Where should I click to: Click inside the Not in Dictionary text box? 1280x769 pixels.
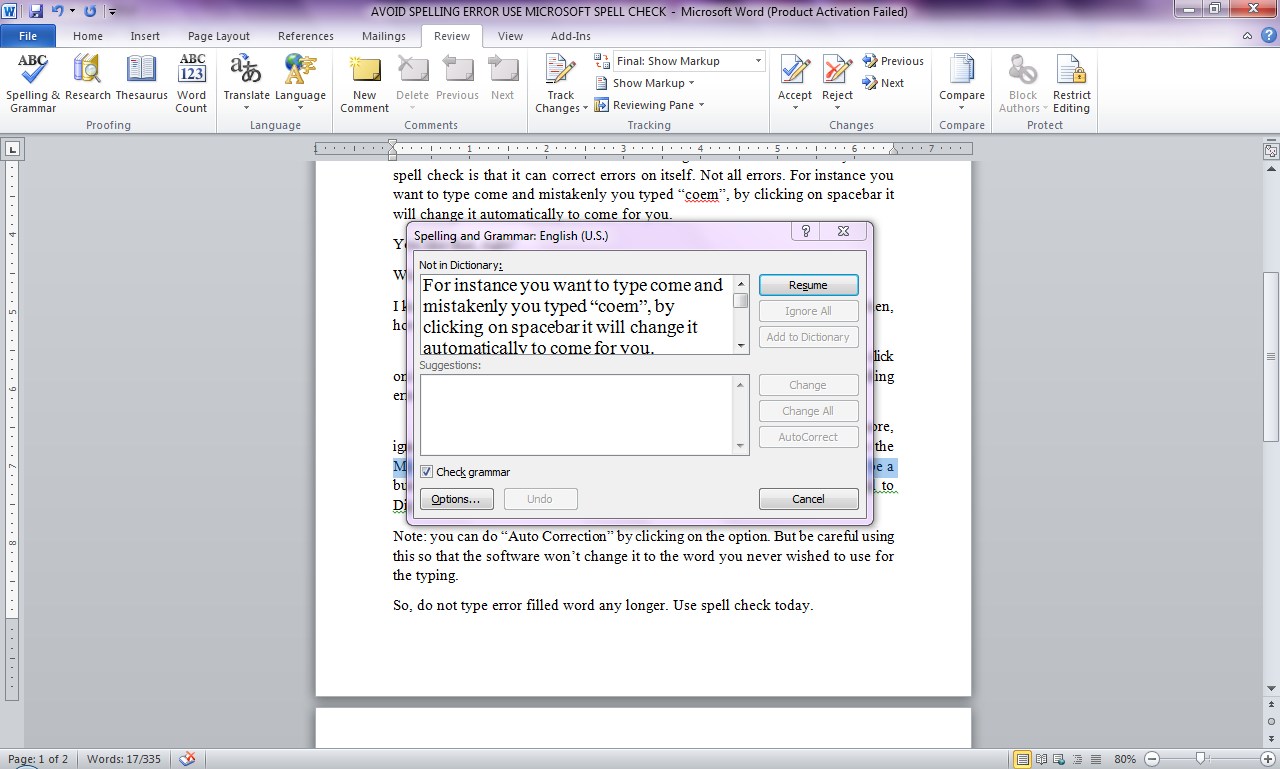pos(577,315)
